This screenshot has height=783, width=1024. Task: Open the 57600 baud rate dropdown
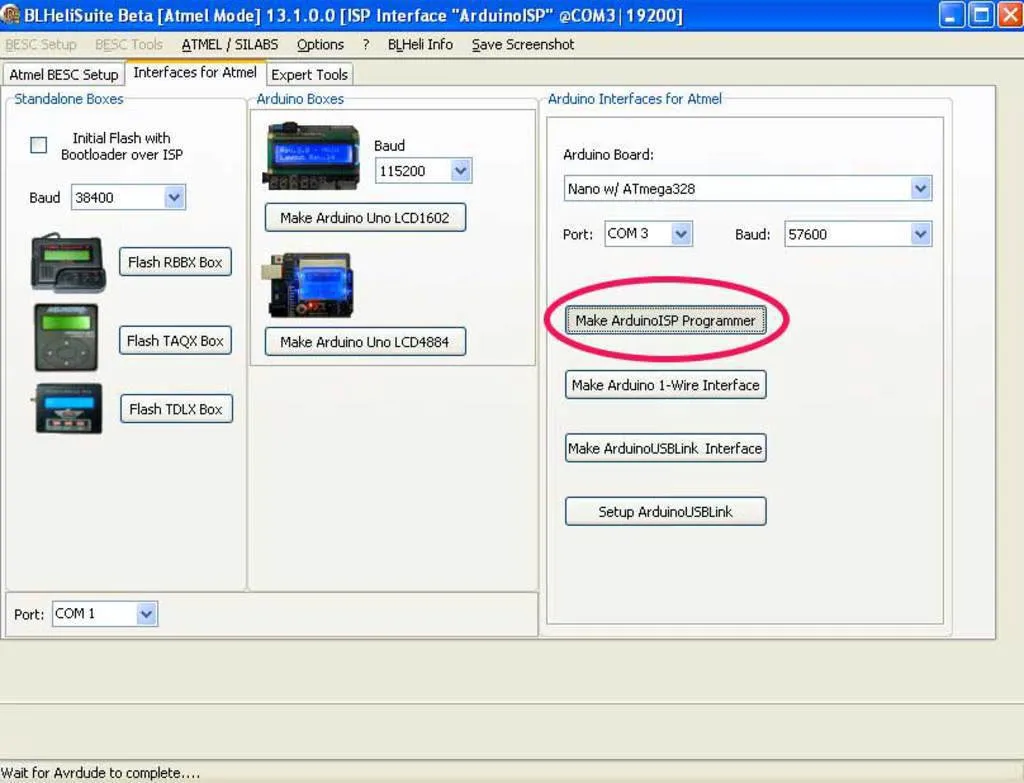921,234
